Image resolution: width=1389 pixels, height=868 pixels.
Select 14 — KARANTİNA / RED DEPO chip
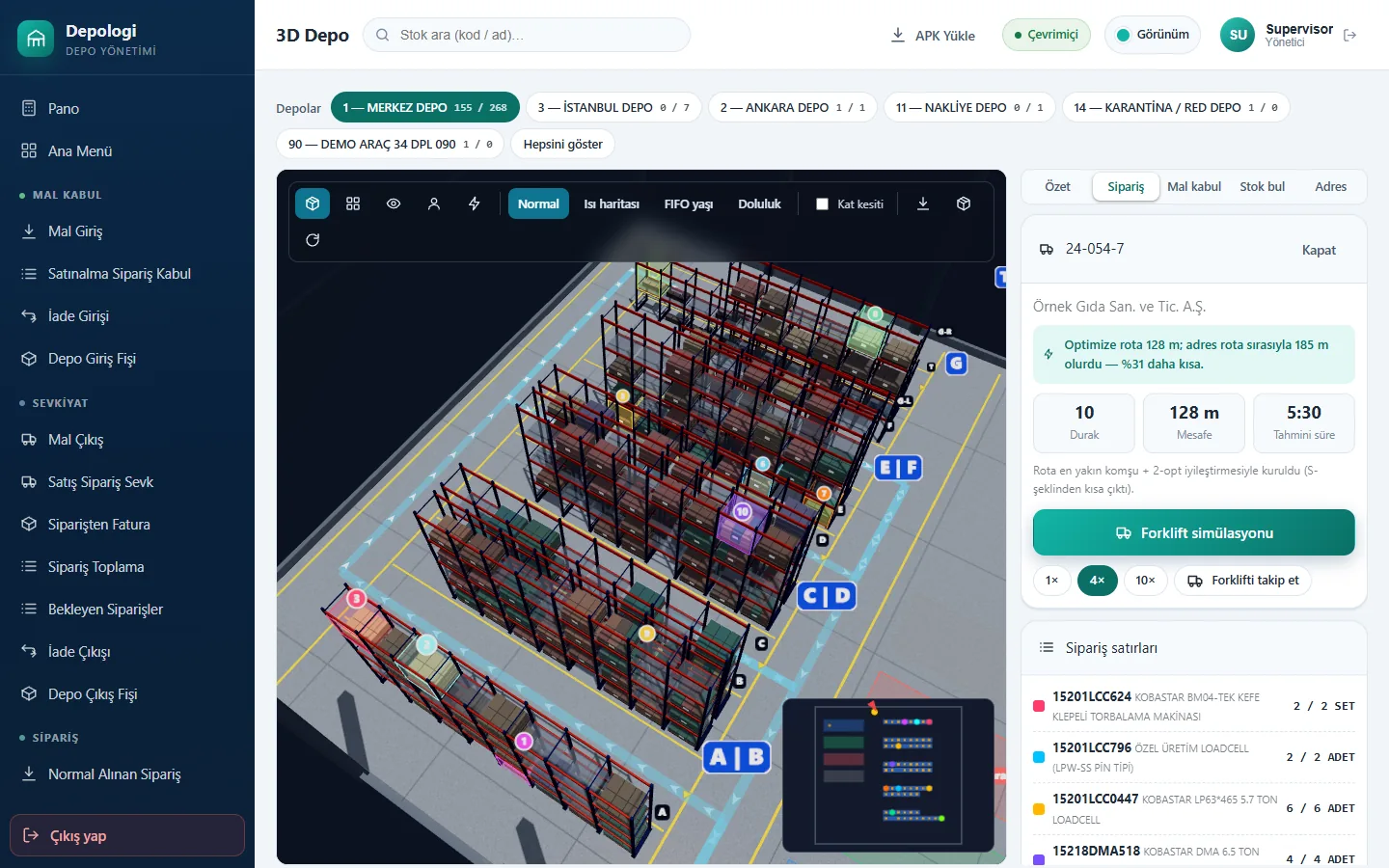tap(1176, 107)
